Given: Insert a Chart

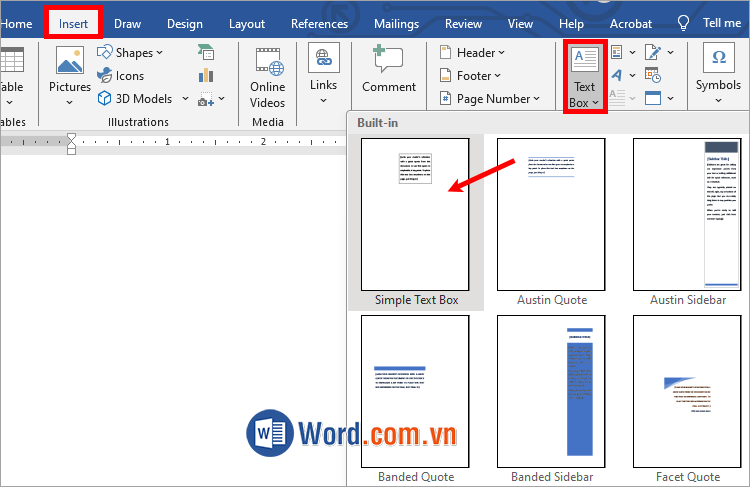Looking at the screenshot, I should point(206,75).
